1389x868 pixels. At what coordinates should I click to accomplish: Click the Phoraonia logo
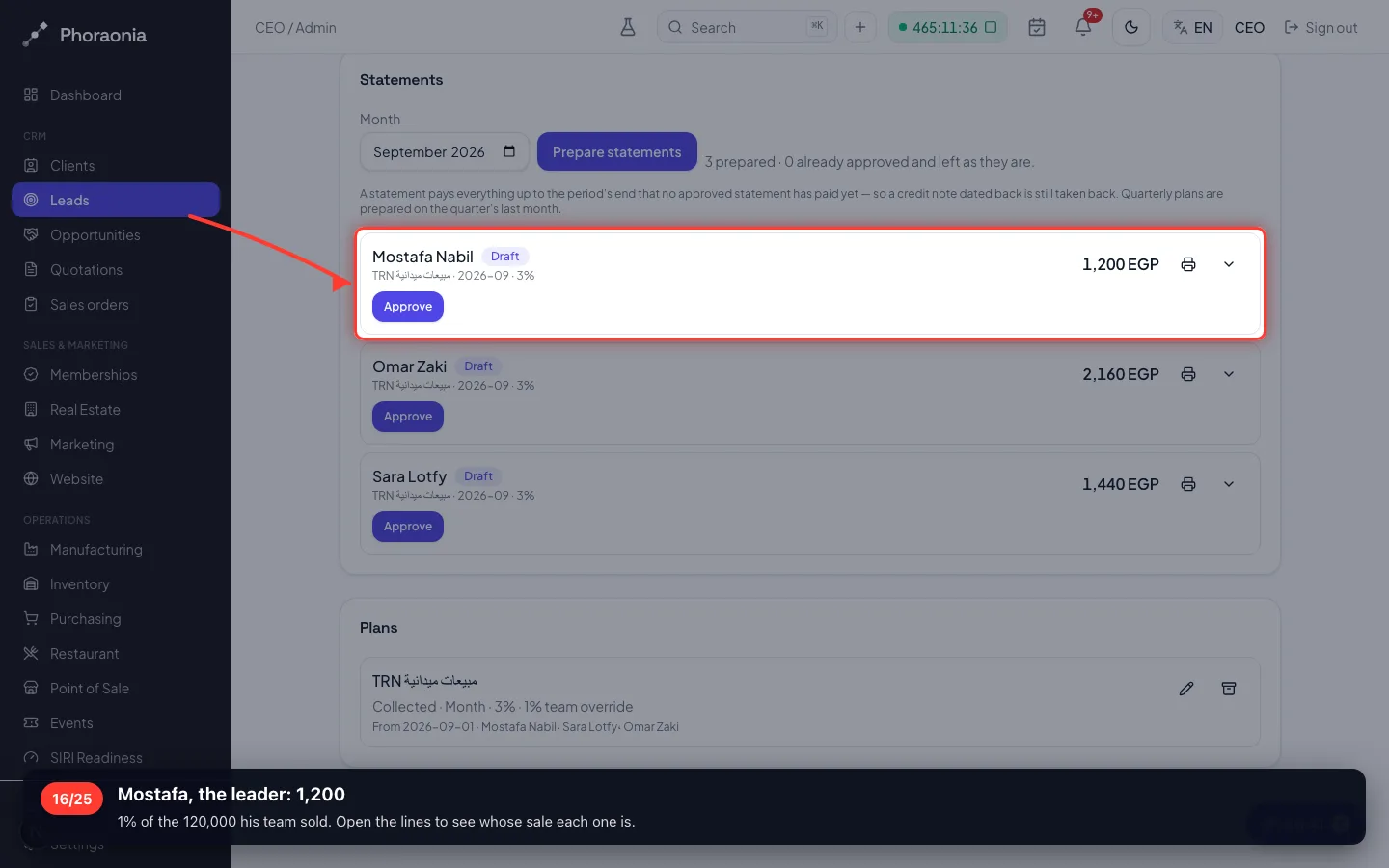[85, 35]
